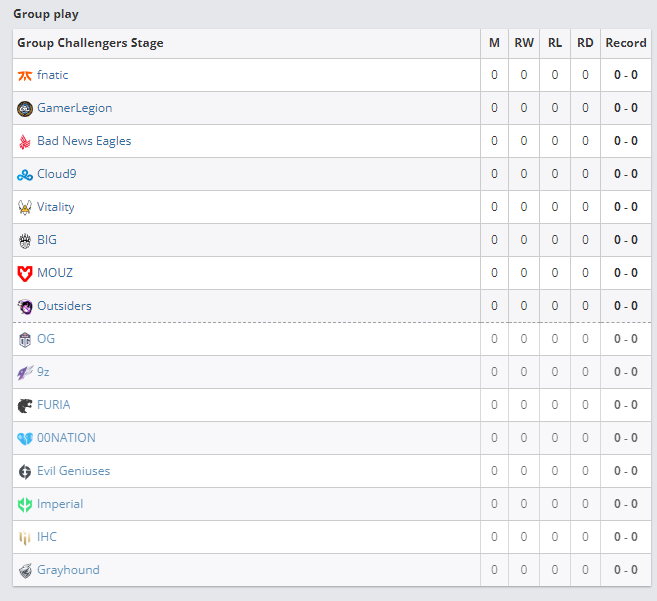Open the IHC team link
This screenshot has height=601, width=657.
pyautogui.click(x=47, y=537)
